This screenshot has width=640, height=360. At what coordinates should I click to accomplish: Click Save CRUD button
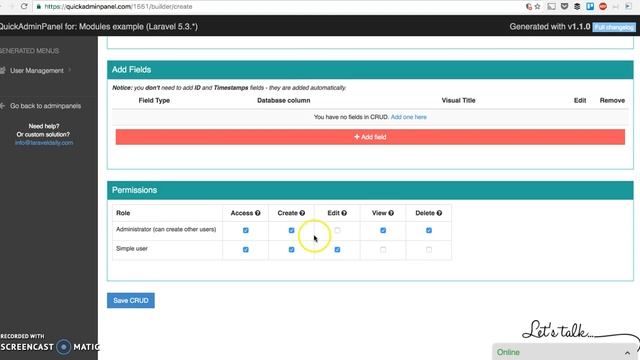(x=131, y=300)
